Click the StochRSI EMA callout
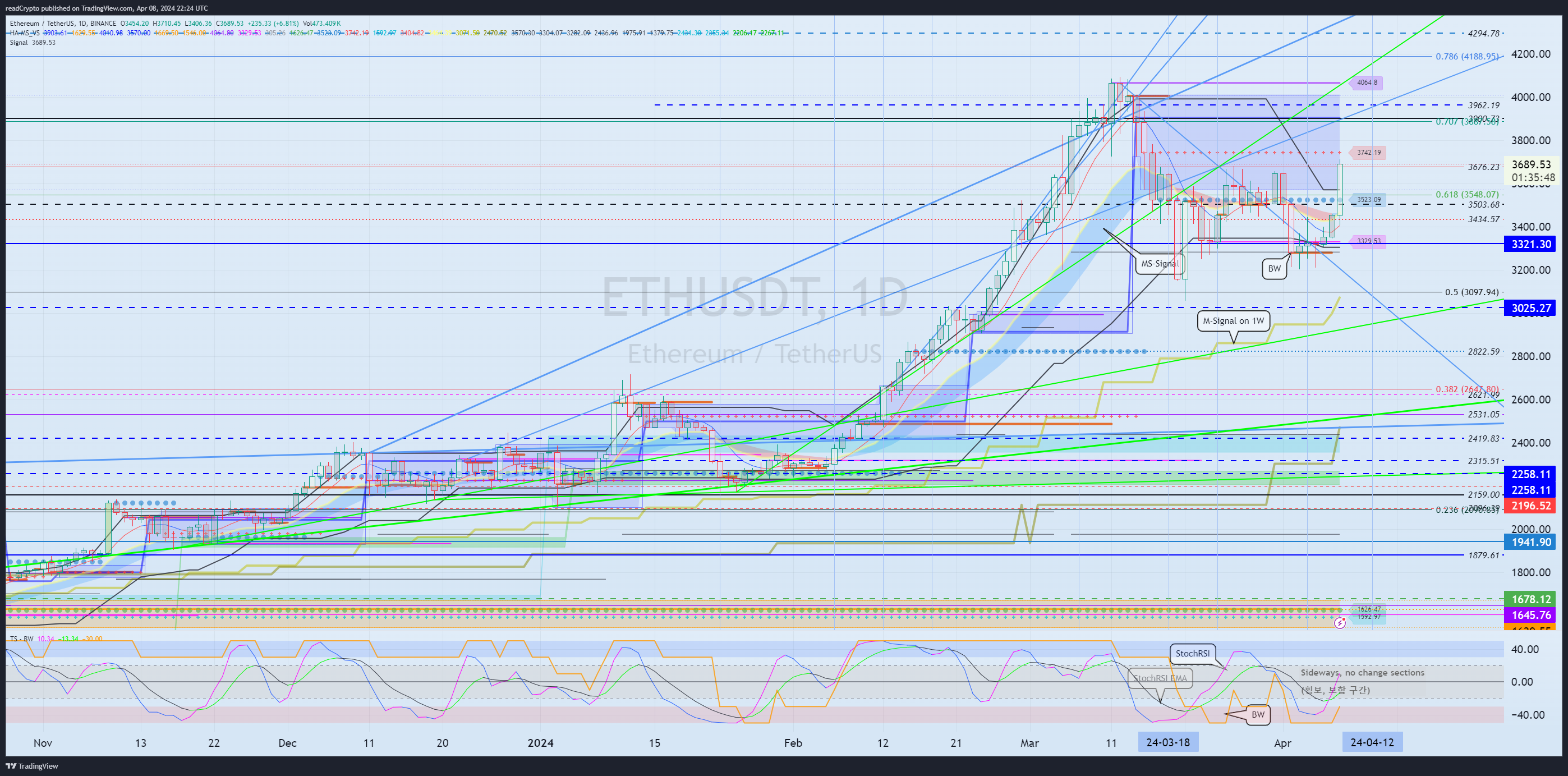The height and width of the screenshot is (776, 1568). pyautogui.click(x=1160, y=678)
